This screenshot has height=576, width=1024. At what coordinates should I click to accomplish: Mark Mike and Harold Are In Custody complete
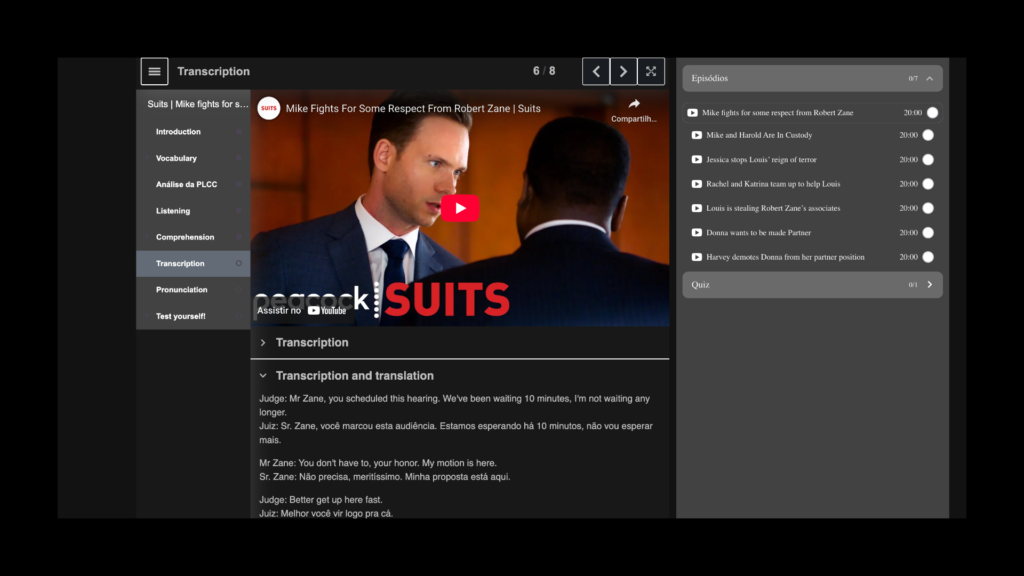point(928,135)
